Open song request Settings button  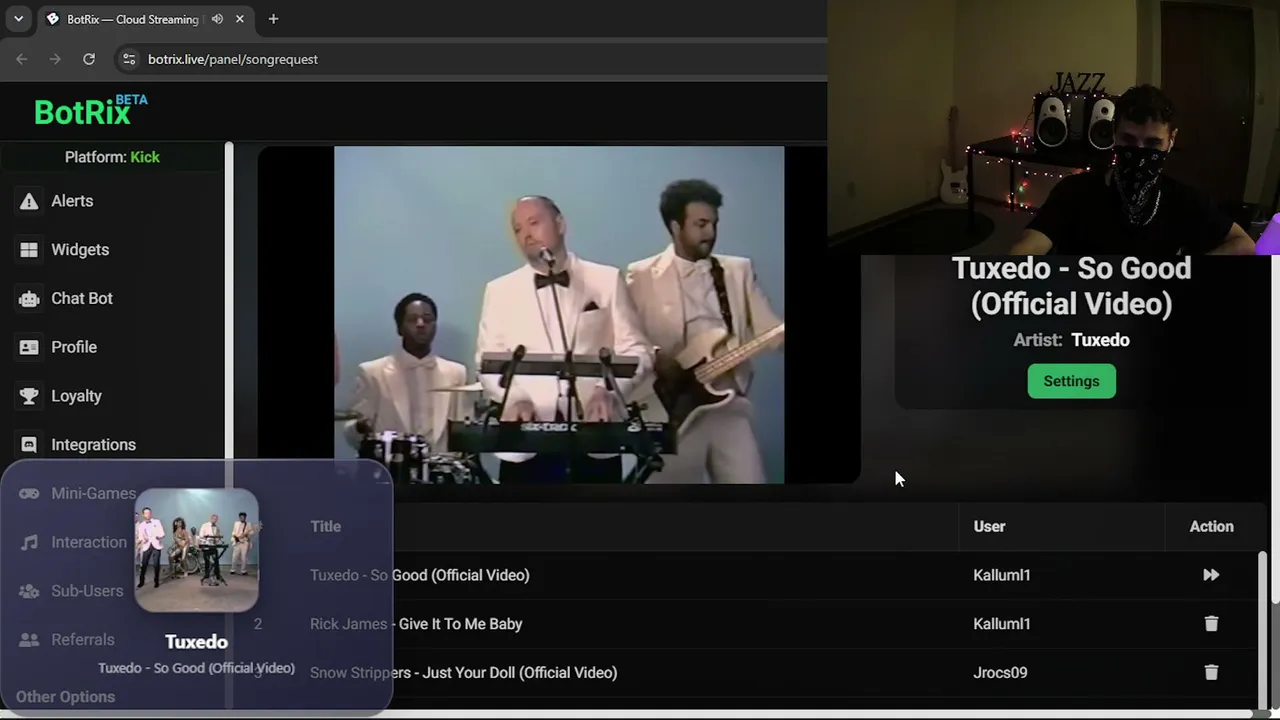click(1071, 381)
